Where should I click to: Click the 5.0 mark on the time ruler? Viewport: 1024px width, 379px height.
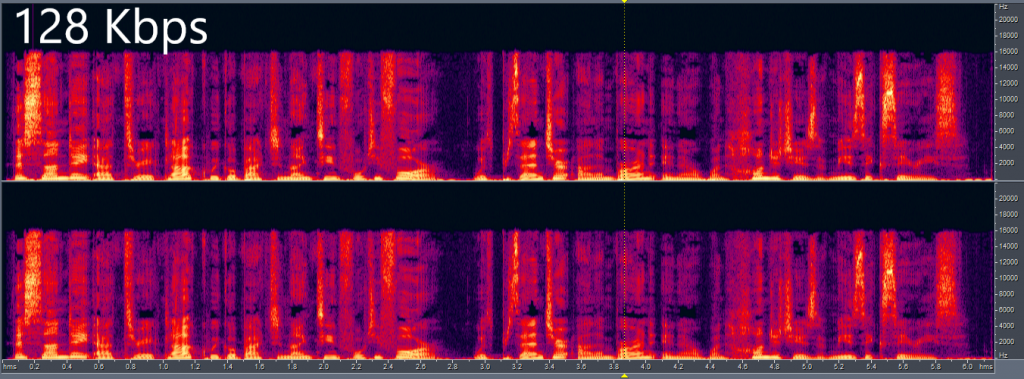pos(807,367)
